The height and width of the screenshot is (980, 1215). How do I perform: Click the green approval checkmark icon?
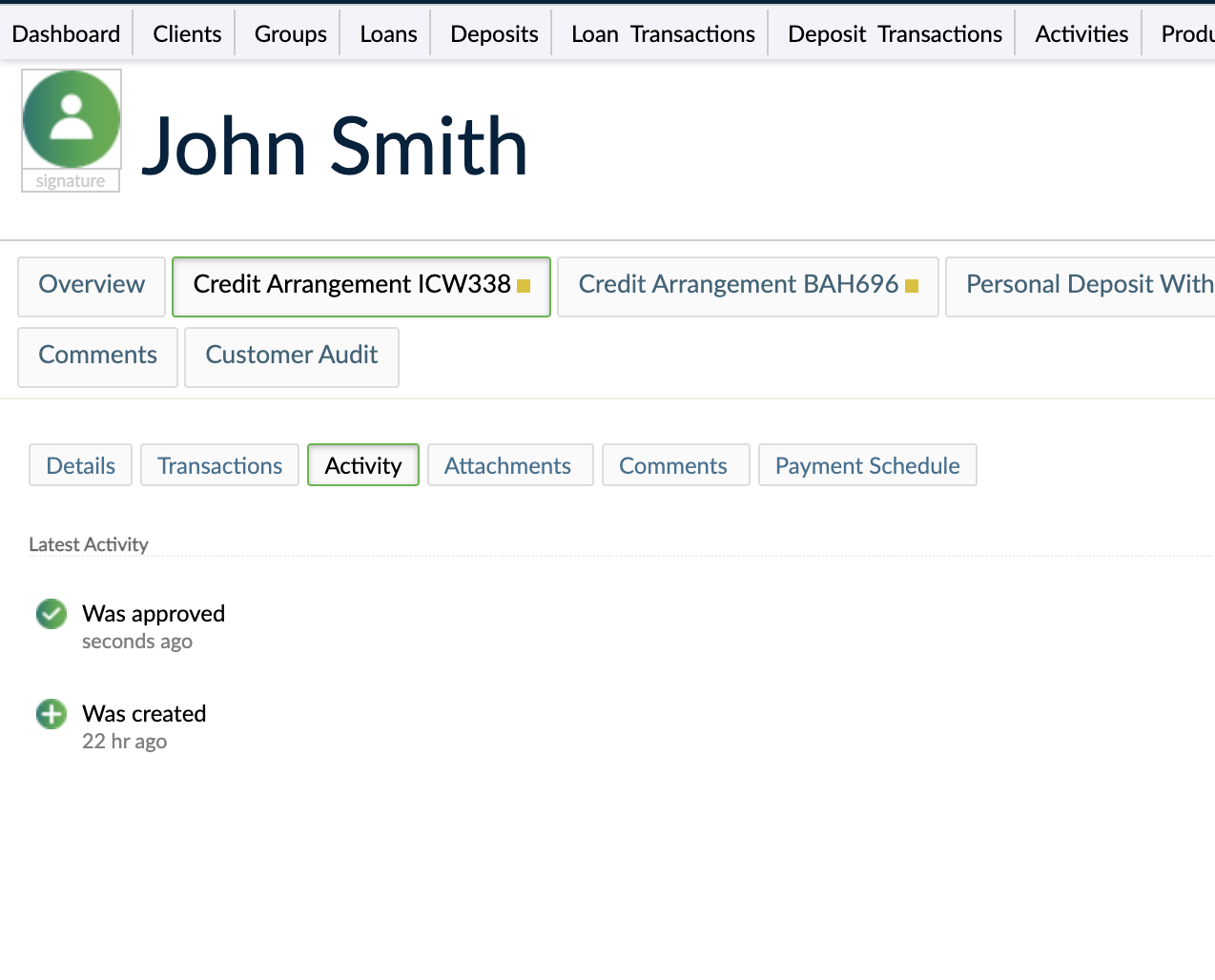click(51, 614)
